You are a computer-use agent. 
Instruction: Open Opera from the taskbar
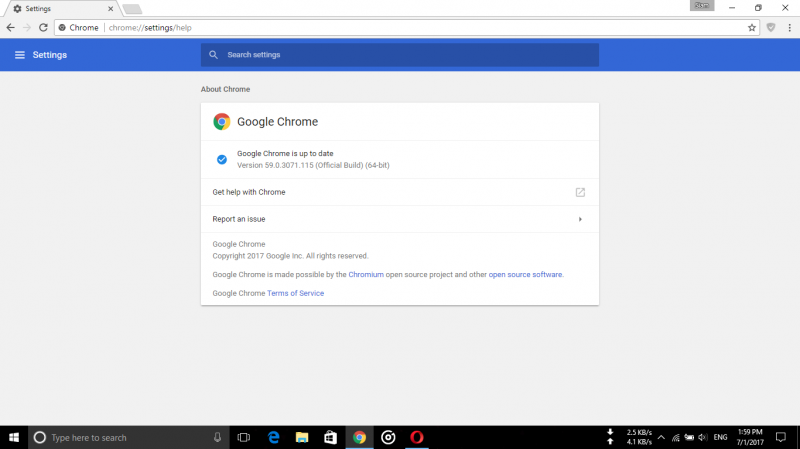[x=417, y=437]
